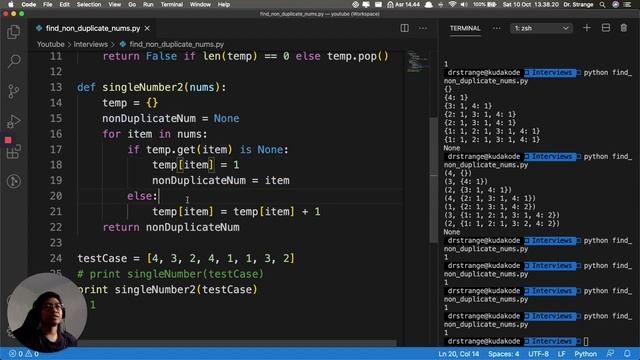Click line number 20 in gutter
The height and width of the screenshot is (360, 640).
tap(56, 196)
